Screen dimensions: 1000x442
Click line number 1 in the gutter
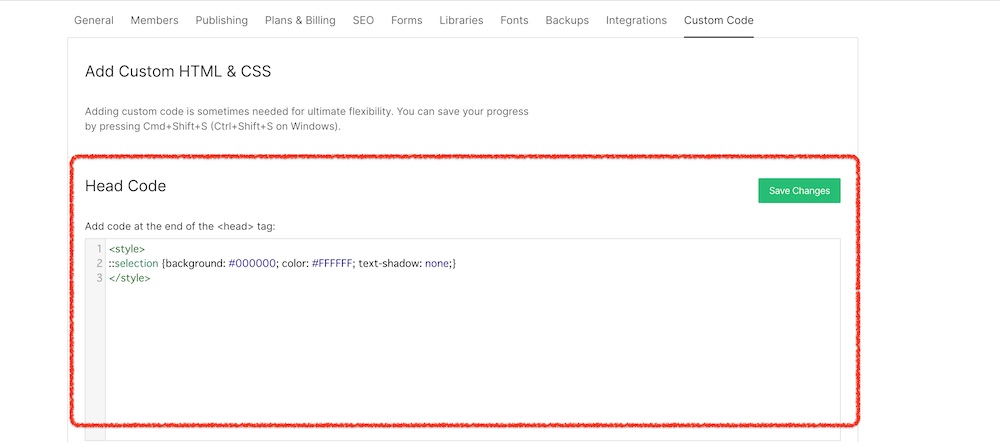point(99,249)
